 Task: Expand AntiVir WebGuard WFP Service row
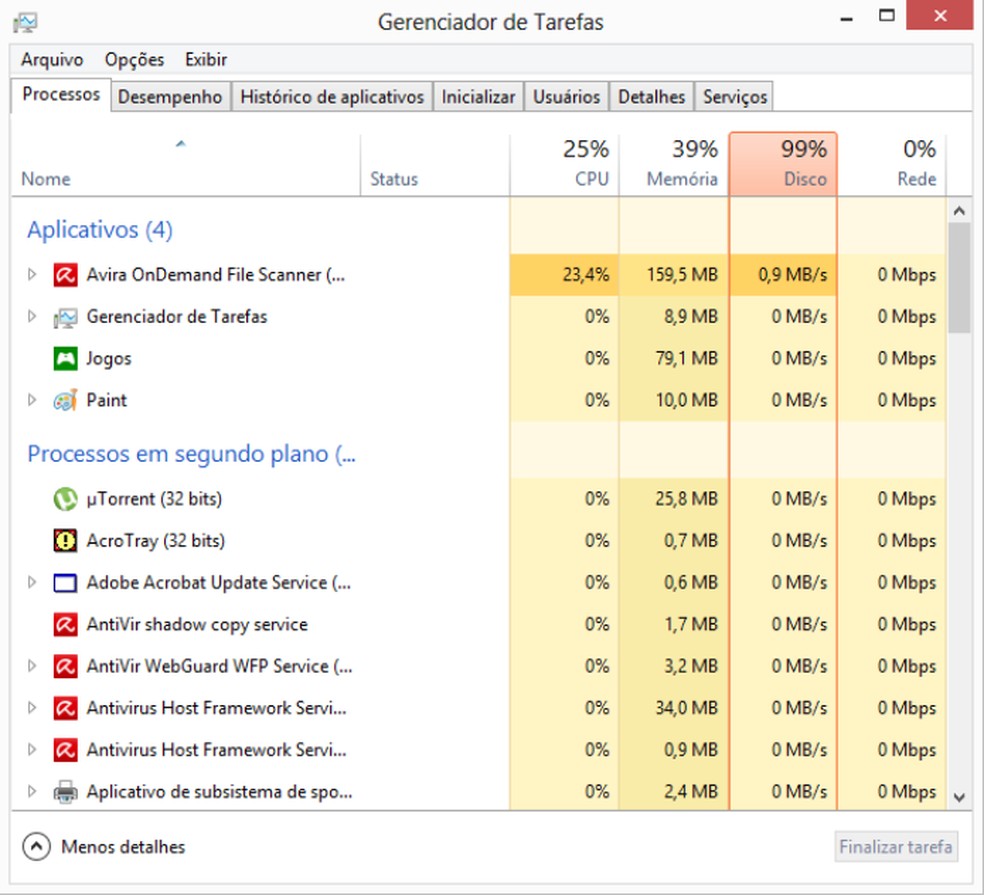click(x=31, y=666)
